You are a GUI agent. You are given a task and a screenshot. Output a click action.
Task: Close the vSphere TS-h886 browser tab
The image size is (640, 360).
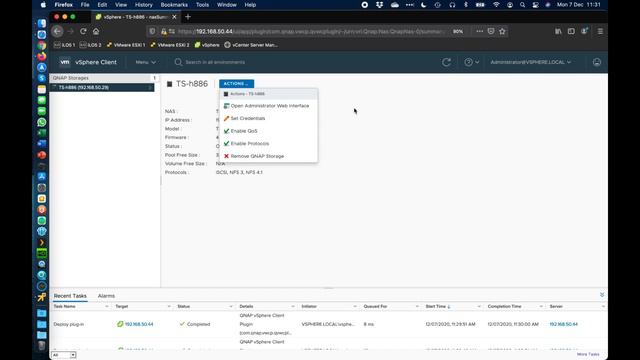(x=174, y=17)
